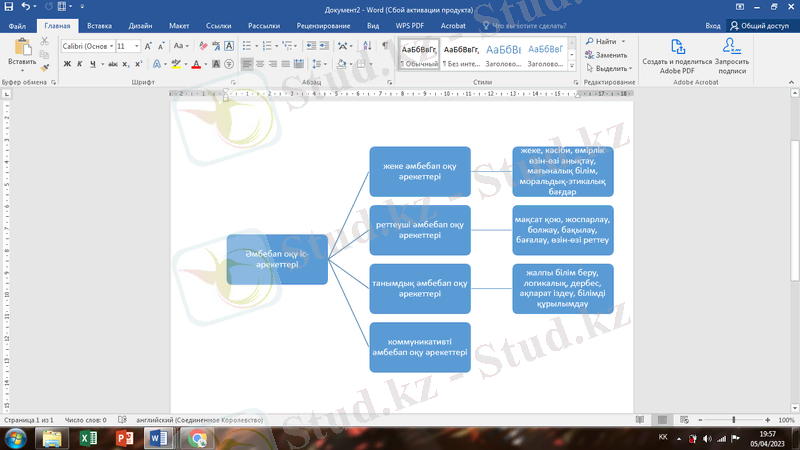Click the Clear All Formatting eraser icon
800x450 pixels.
coord(203,46)
